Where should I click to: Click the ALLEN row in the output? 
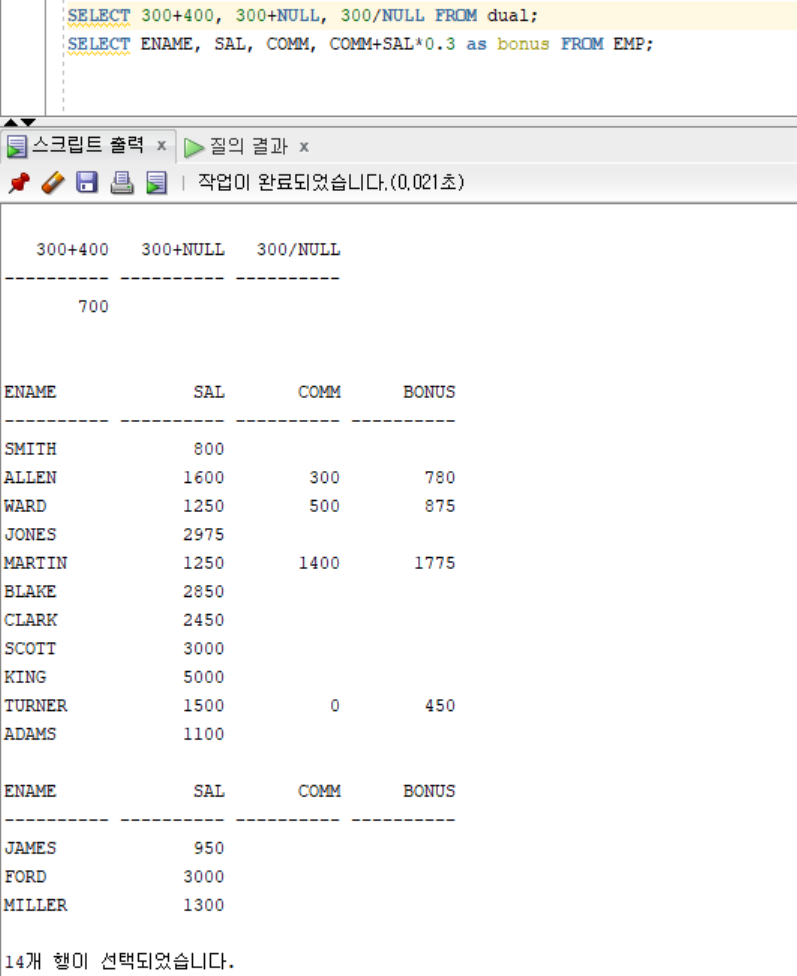pyautogui.click(x=31, y=478)
